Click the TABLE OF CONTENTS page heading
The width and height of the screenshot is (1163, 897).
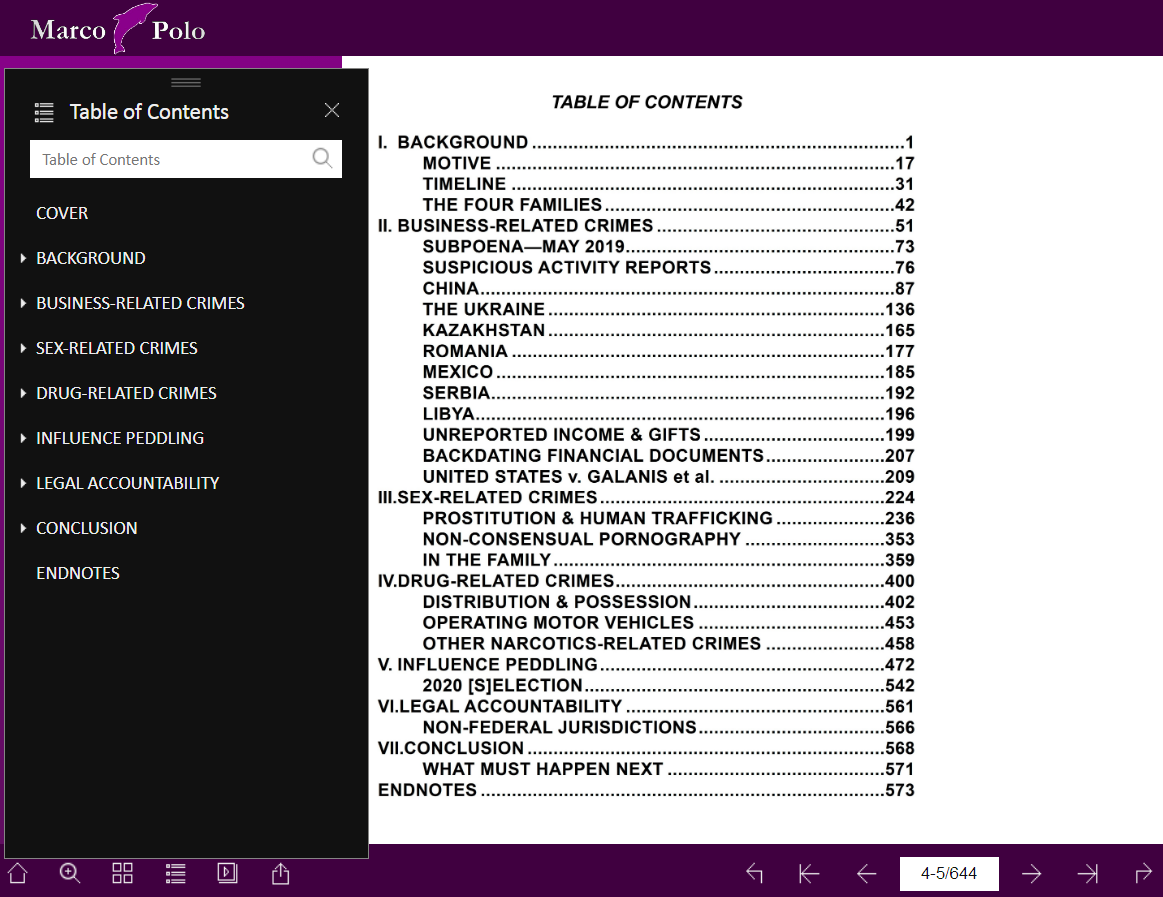[x=647, y=102]
